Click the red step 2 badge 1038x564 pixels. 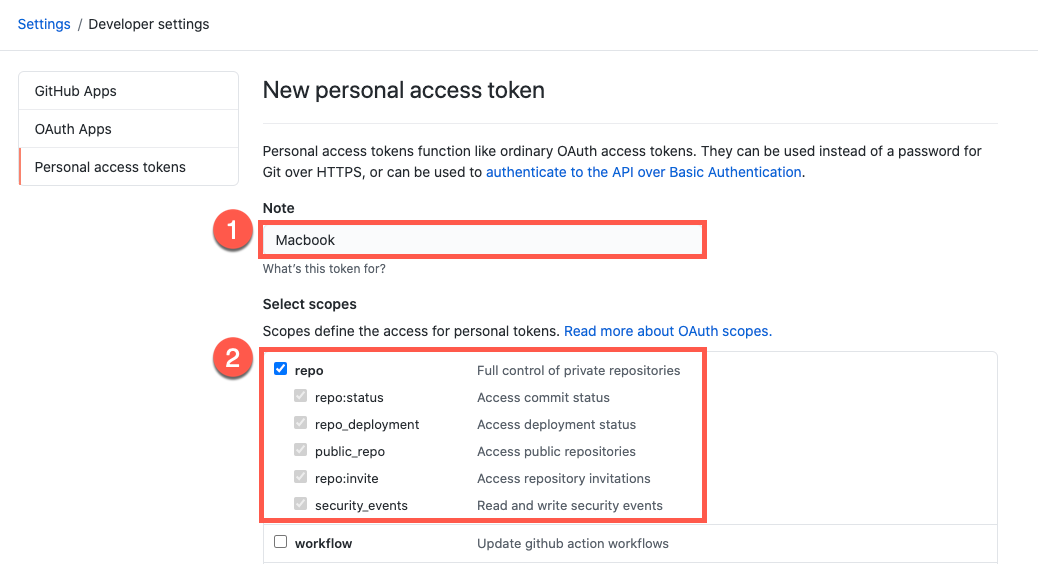pos(233,358)
